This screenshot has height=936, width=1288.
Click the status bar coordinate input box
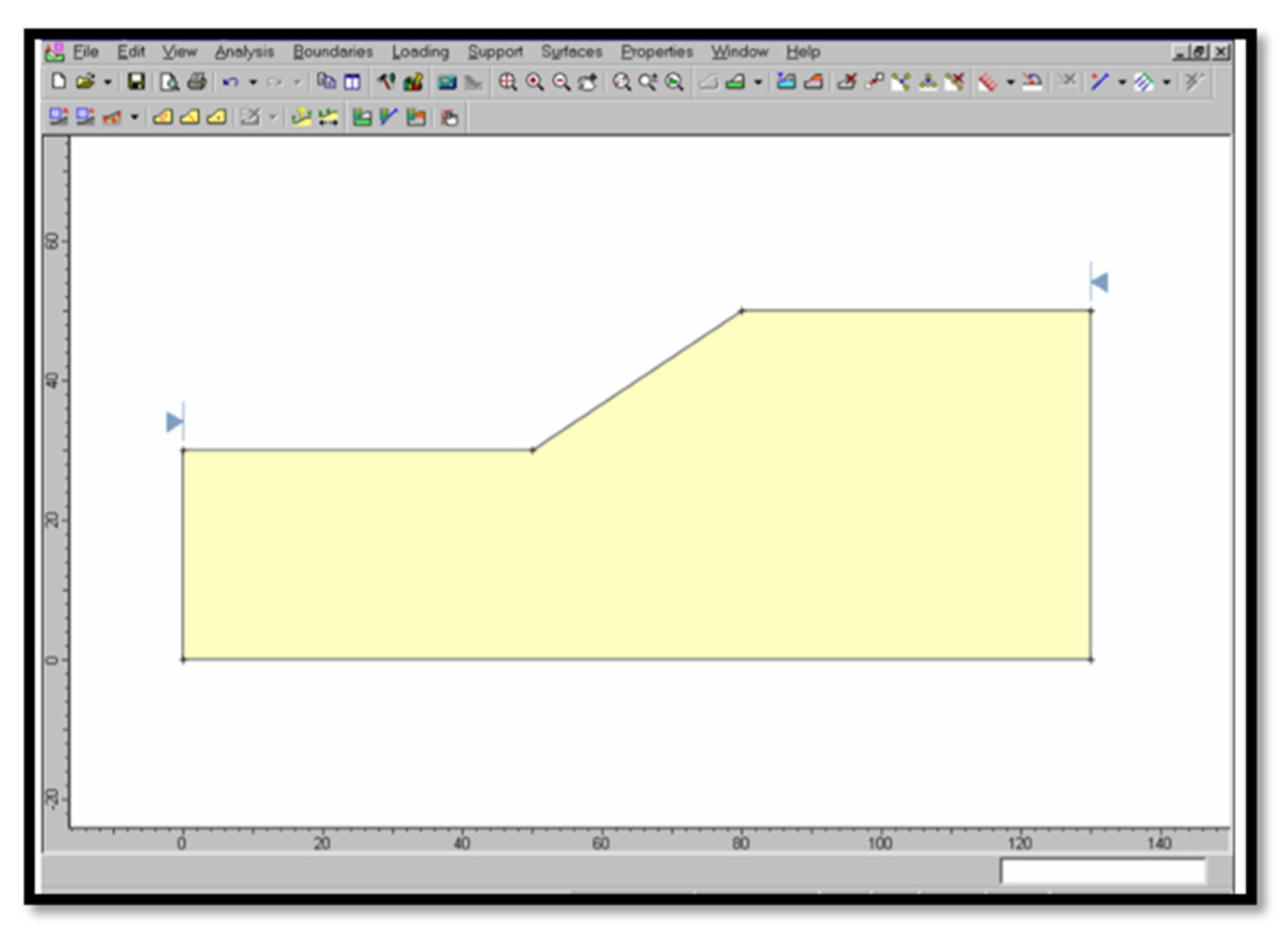pos(1103,871)
